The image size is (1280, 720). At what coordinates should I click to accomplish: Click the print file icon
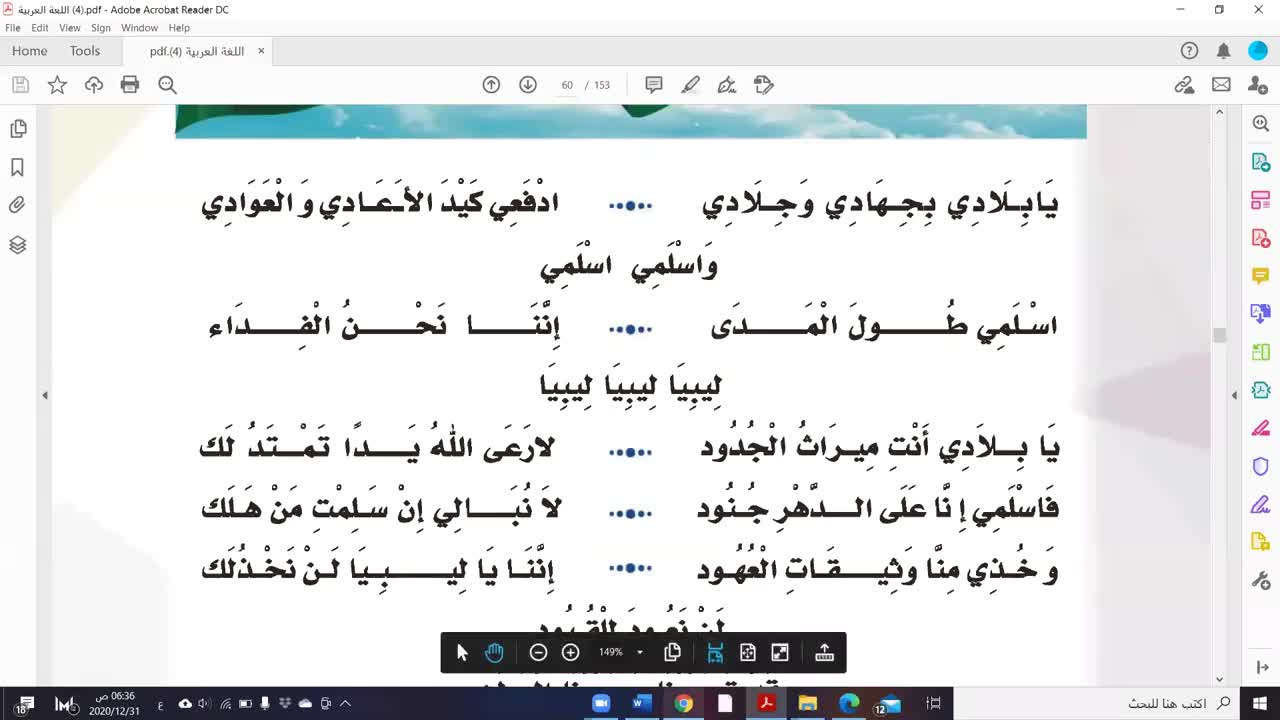pos(130,85)
